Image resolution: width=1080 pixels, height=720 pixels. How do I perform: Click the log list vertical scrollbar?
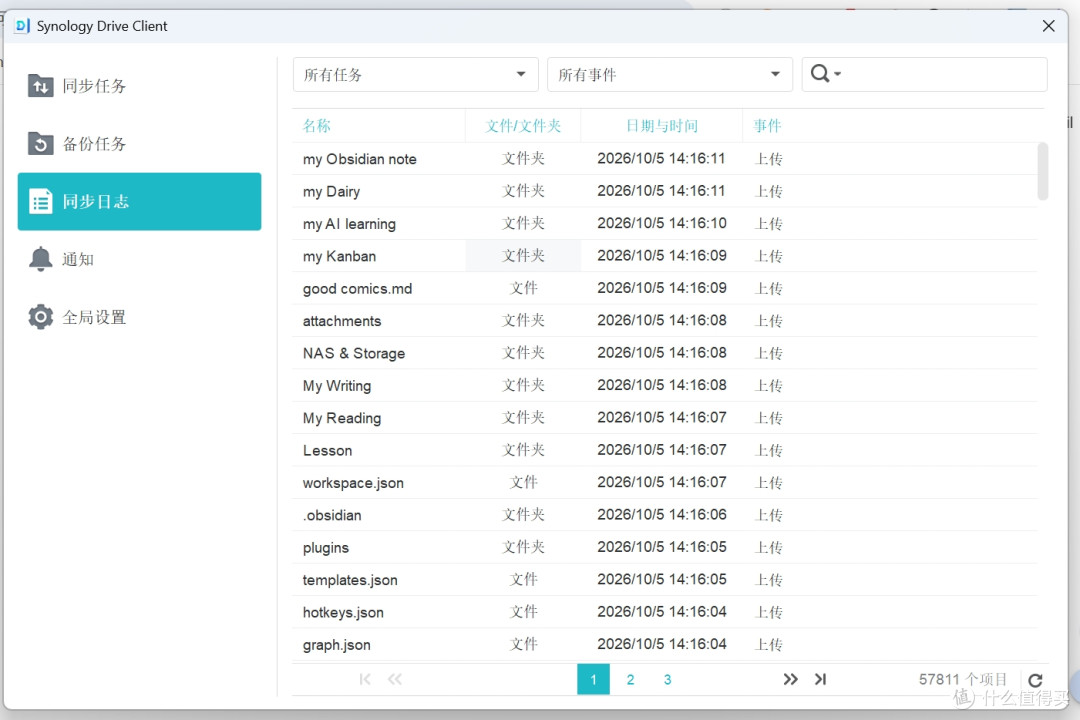[x=1043, y=171]
